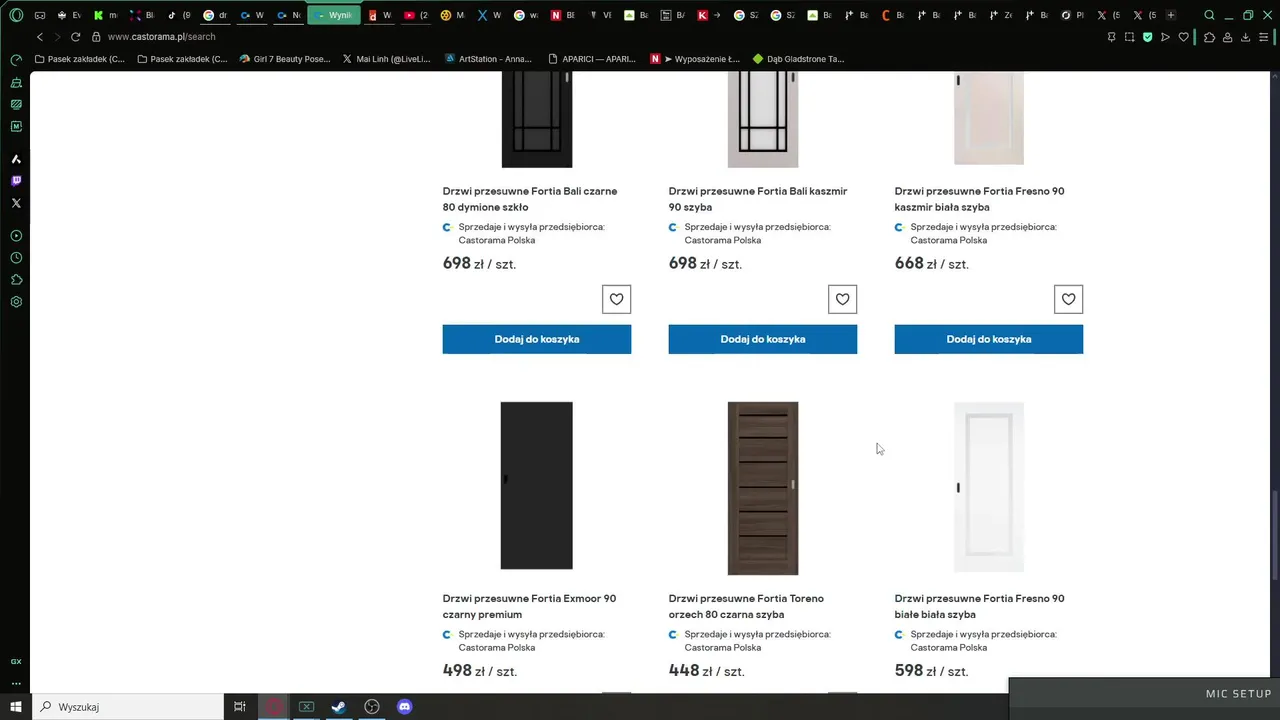Screen dimensions: 1280x720
Task: Open the ArtStation - Anna bookmark
Action: 488,59
